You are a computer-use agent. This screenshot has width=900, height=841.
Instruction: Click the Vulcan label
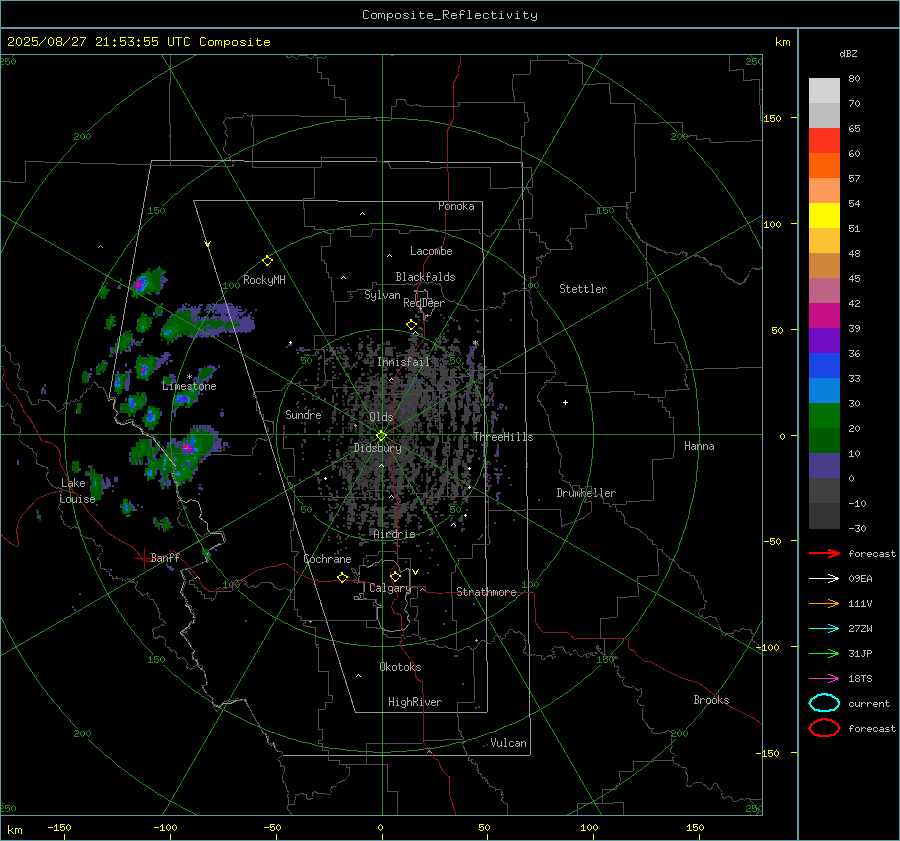pos(509,743)
